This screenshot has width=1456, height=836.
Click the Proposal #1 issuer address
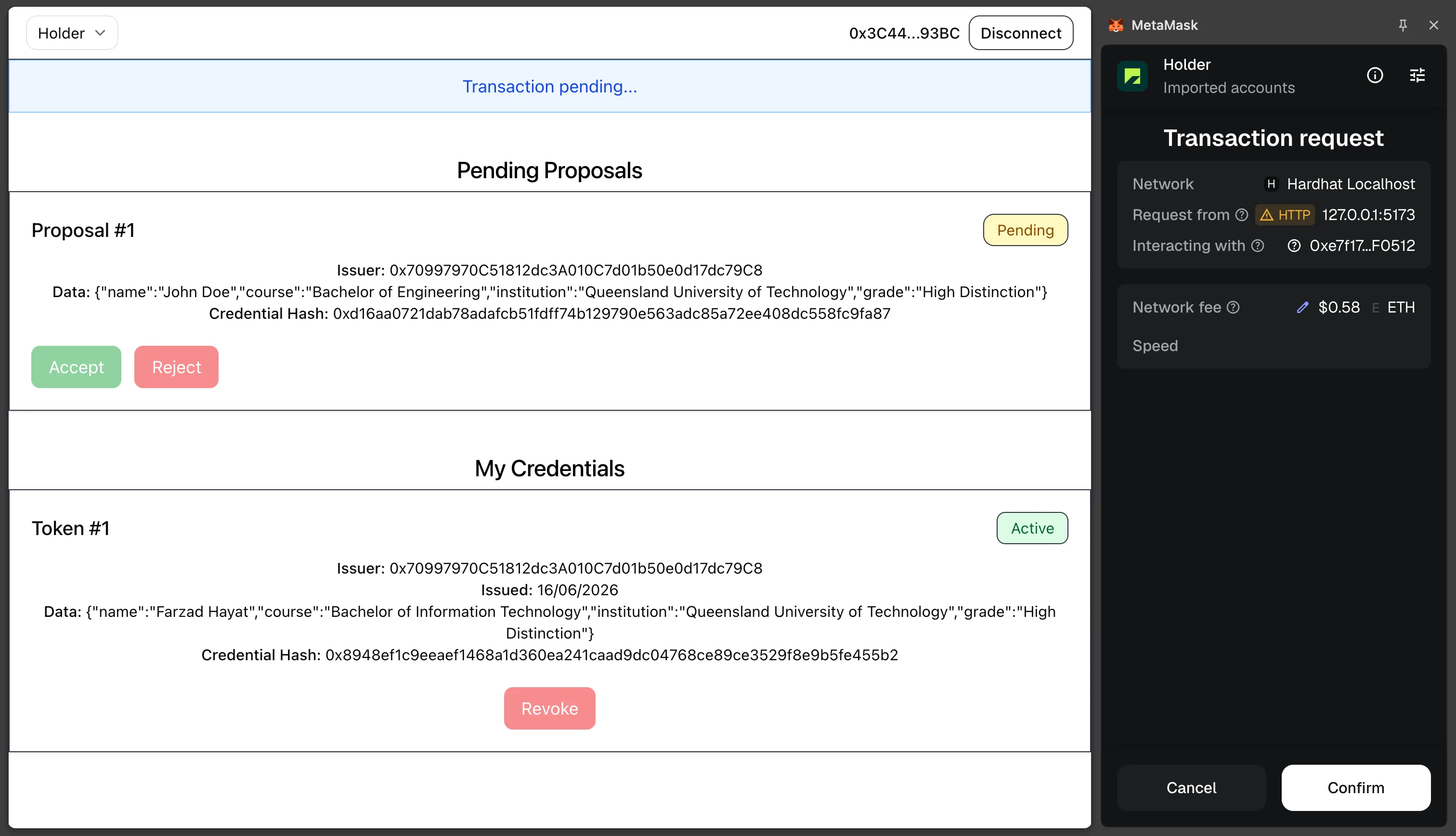[x=576, y=270]
